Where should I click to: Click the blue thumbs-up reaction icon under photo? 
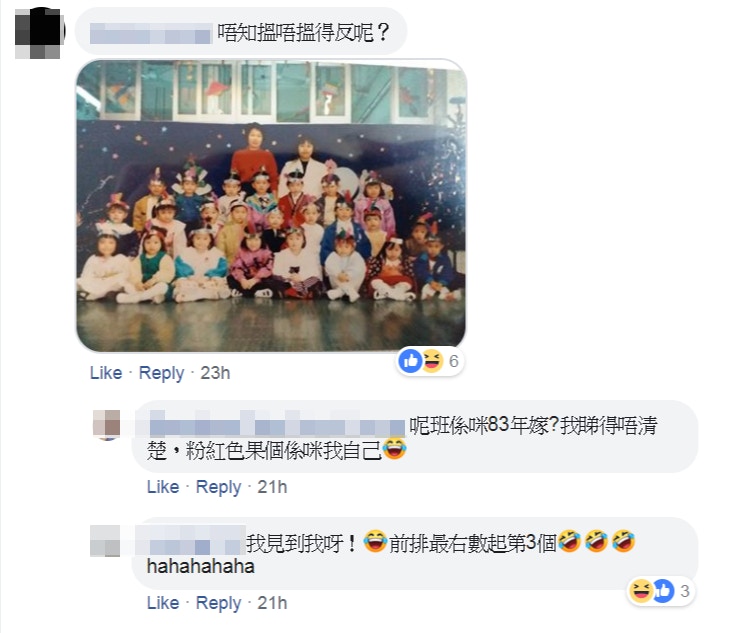(410, 361)
